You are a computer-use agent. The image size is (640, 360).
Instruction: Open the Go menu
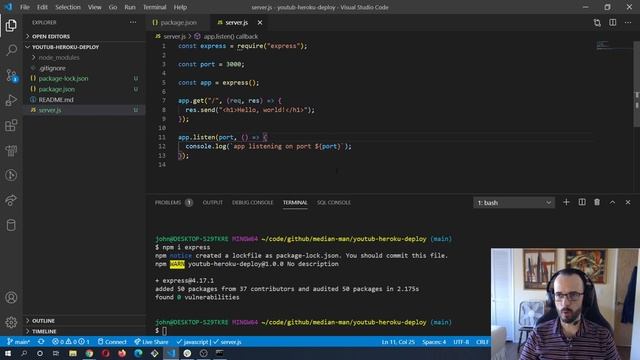coord(113,7)
